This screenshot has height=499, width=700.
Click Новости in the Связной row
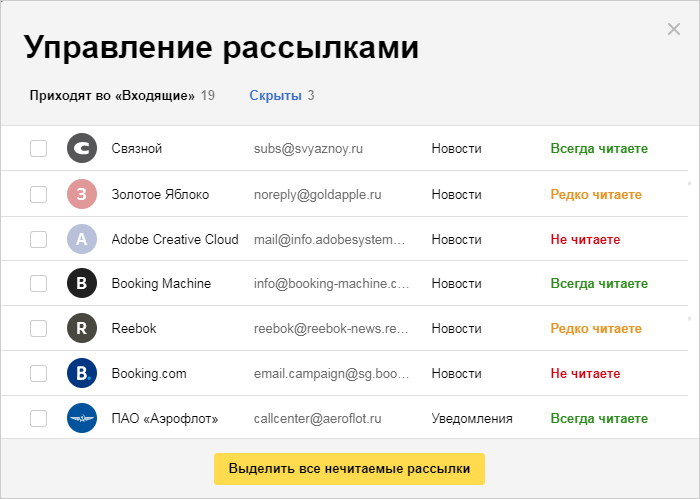tap(456, 148)
